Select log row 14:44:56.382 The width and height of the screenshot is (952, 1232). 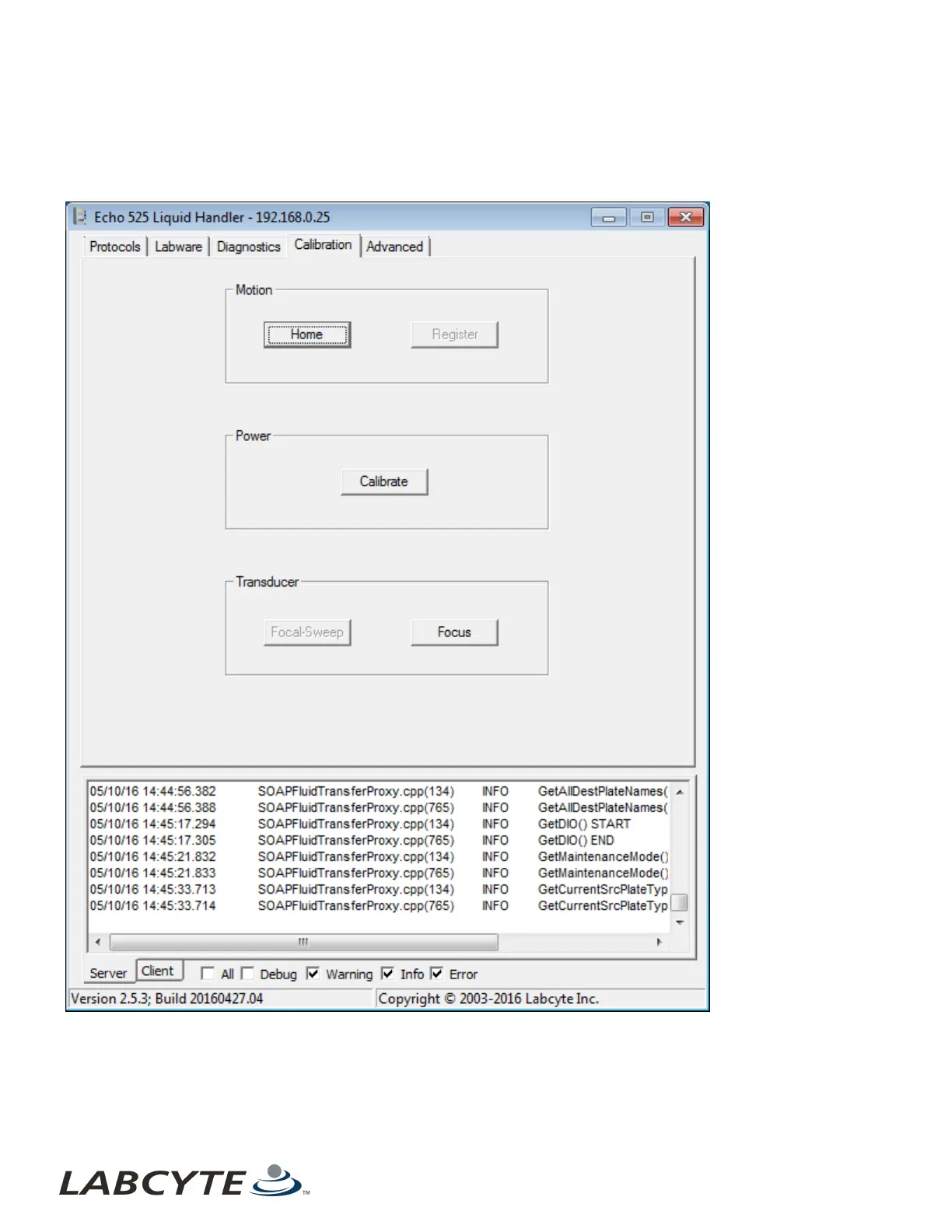(379, 791)
